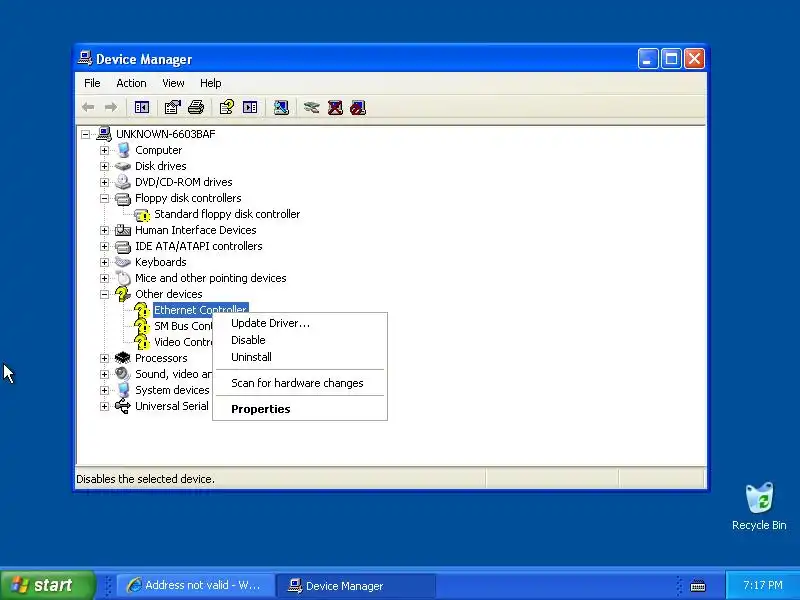
Task: Click the DVD/CD-ROM drives icon
Action: 123,182
